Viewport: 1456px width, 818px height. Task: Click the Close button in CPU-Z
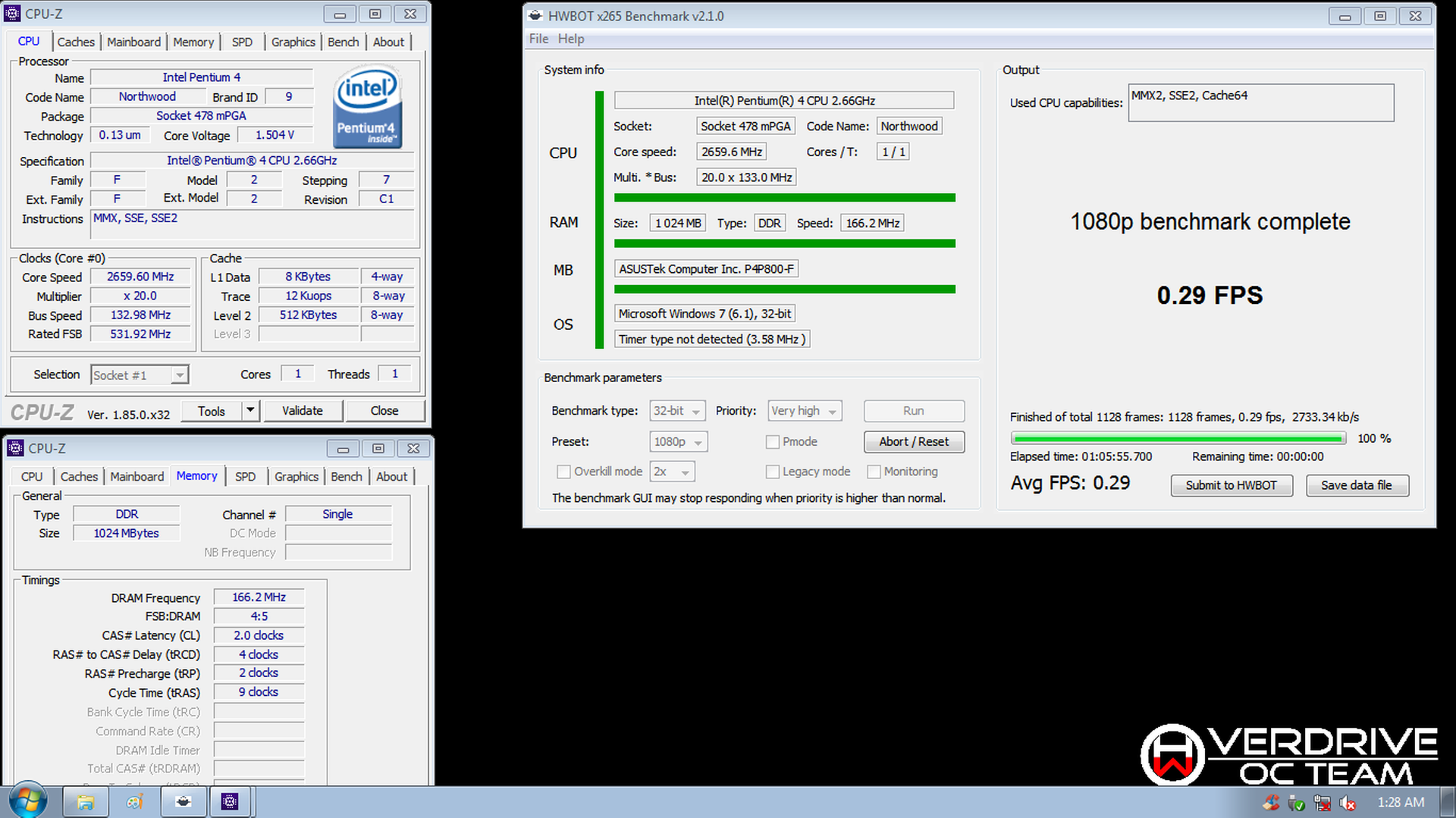pos(384,411)
